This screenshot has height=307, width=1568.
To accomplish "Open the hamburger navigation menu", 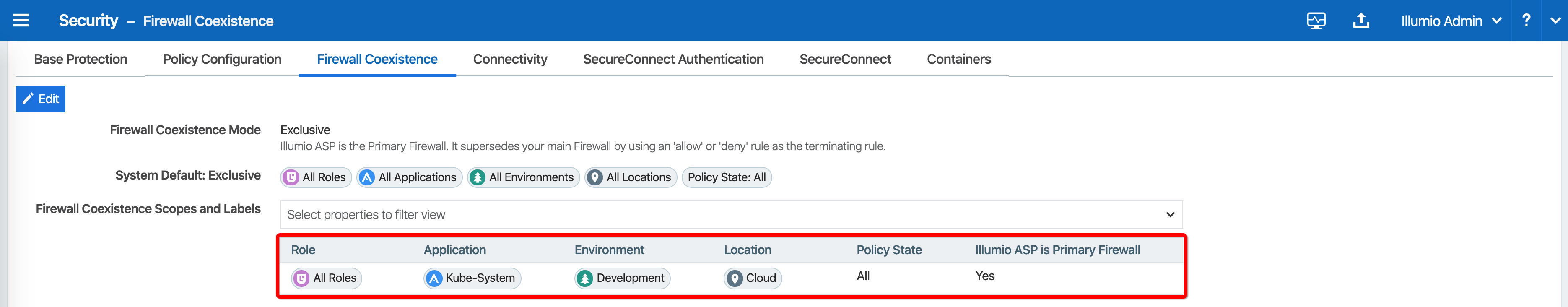I will pyautogui.click(x=21, y=21).
